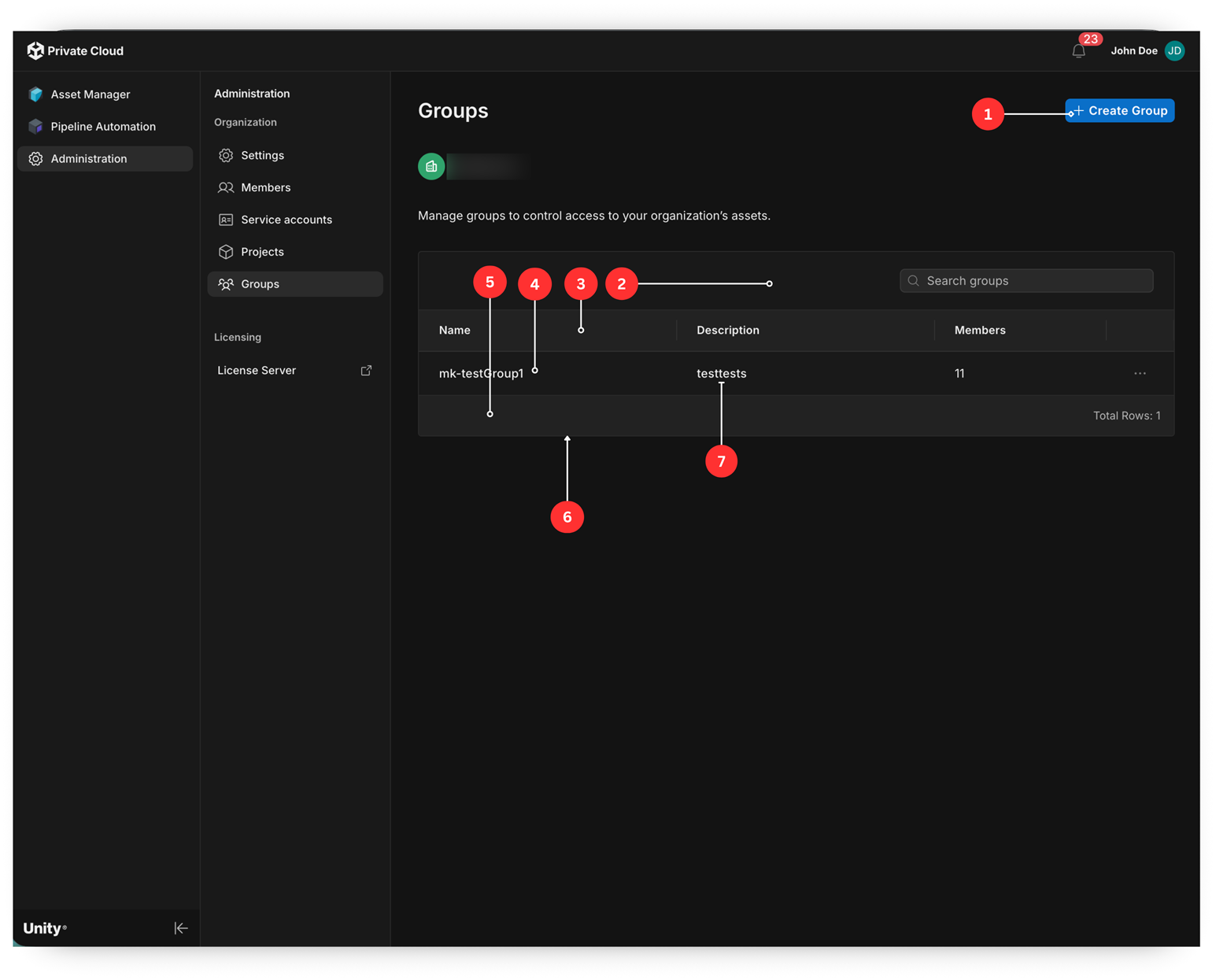The image size is (1216, 980).
Task: Click the Asset Manager cube icon
Action: [x=35, y=94]
